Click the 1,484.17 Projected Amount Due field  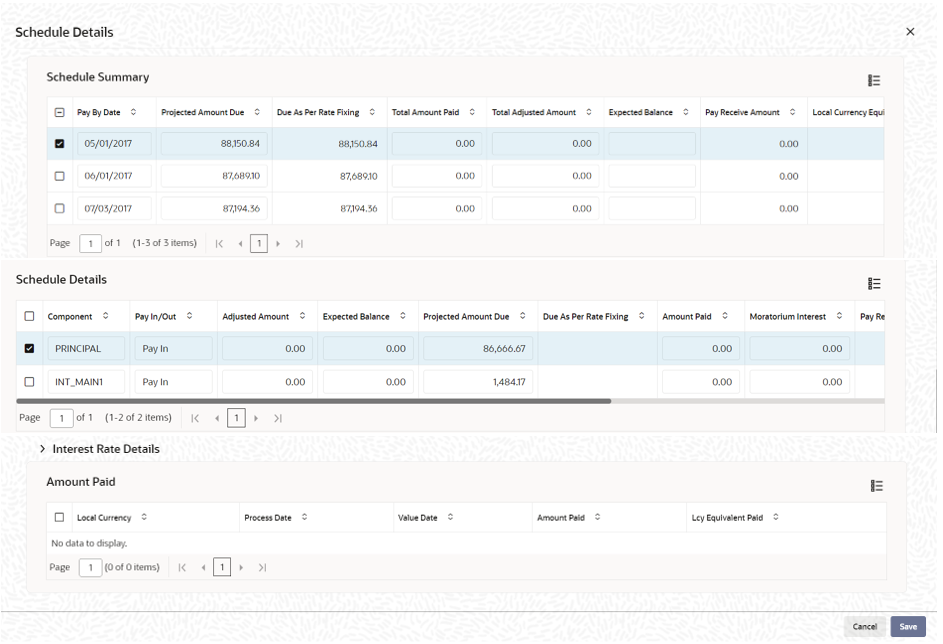point(478,382)
